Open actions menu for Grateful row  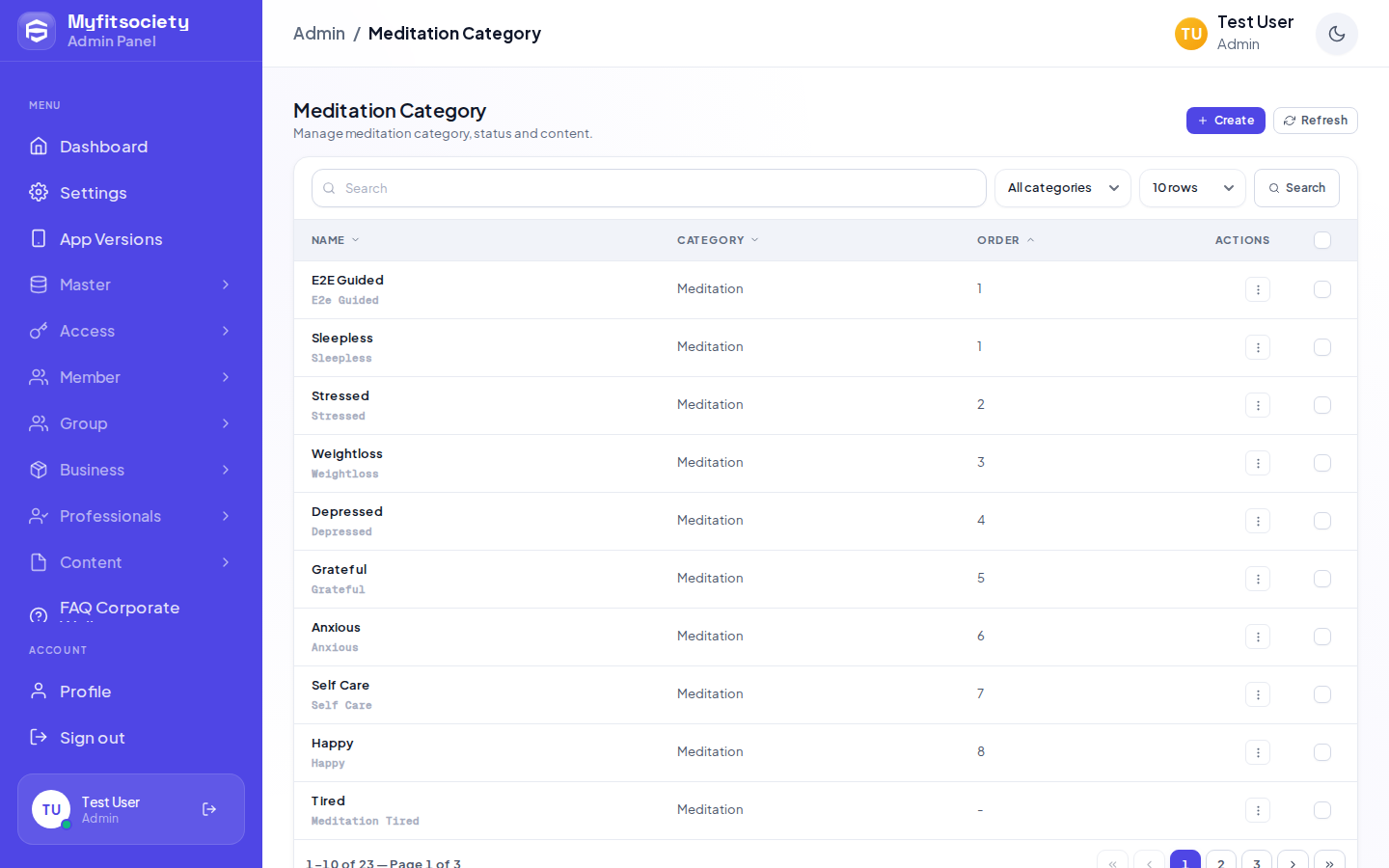1258,579
